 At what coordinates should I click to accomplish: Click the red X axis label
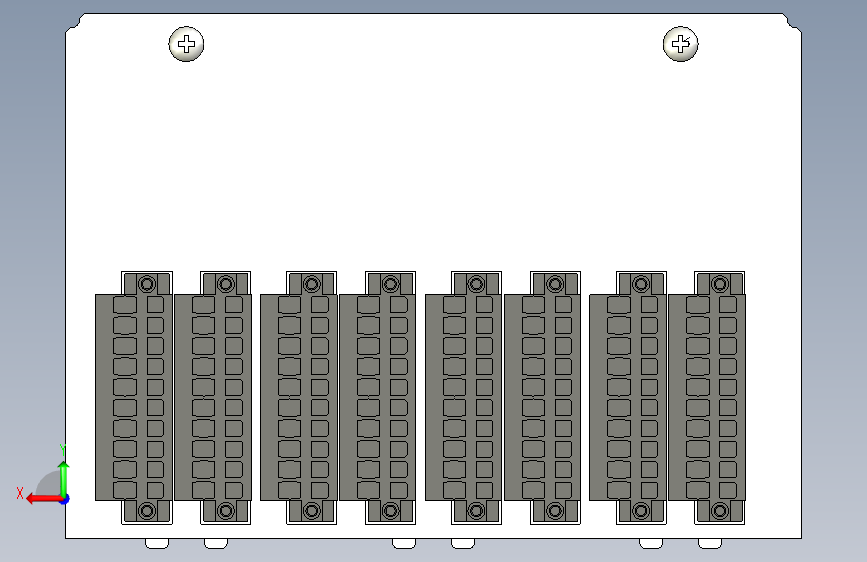[20, 493]
